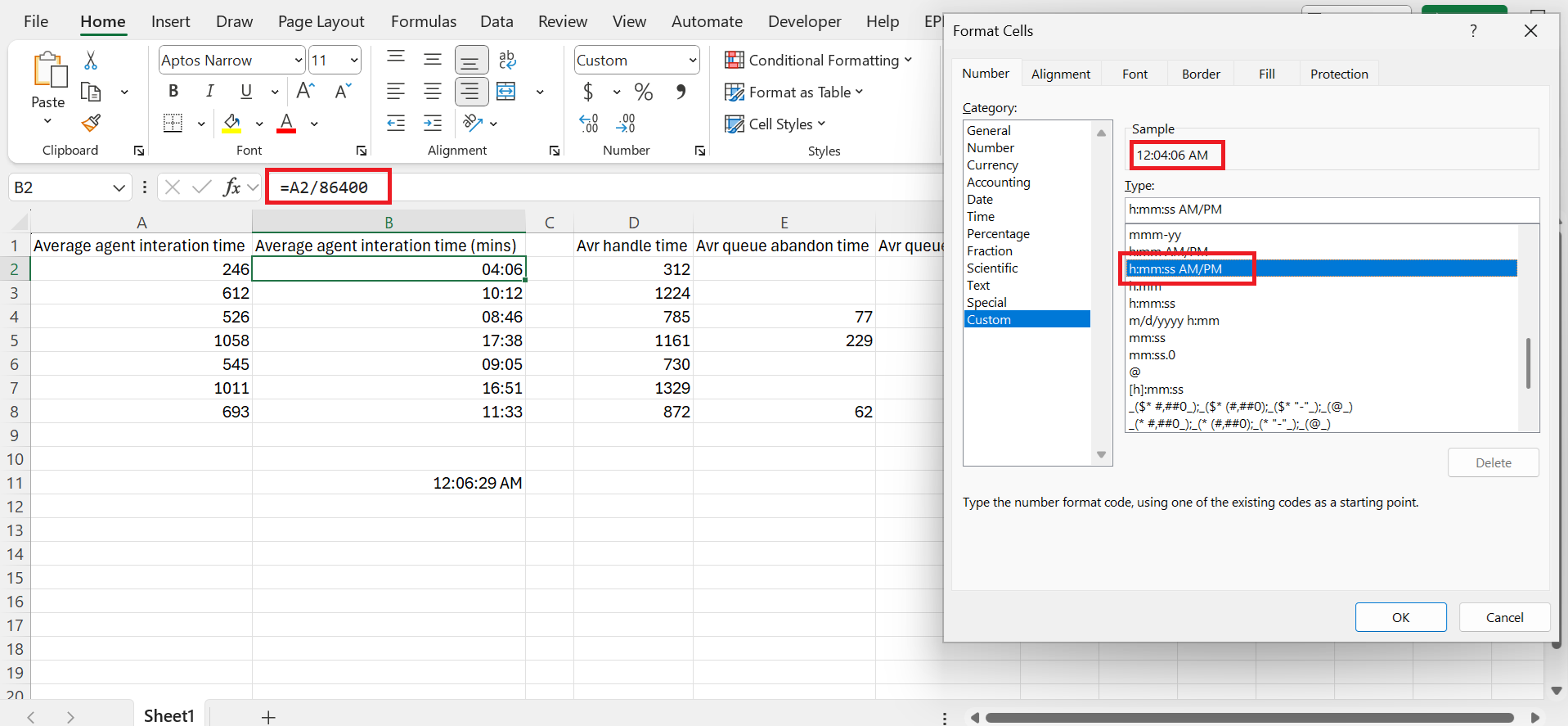Viewport: 1568px width, 726px height.
Task: Toggle Italic formatting
Action: tap(210, 92)
